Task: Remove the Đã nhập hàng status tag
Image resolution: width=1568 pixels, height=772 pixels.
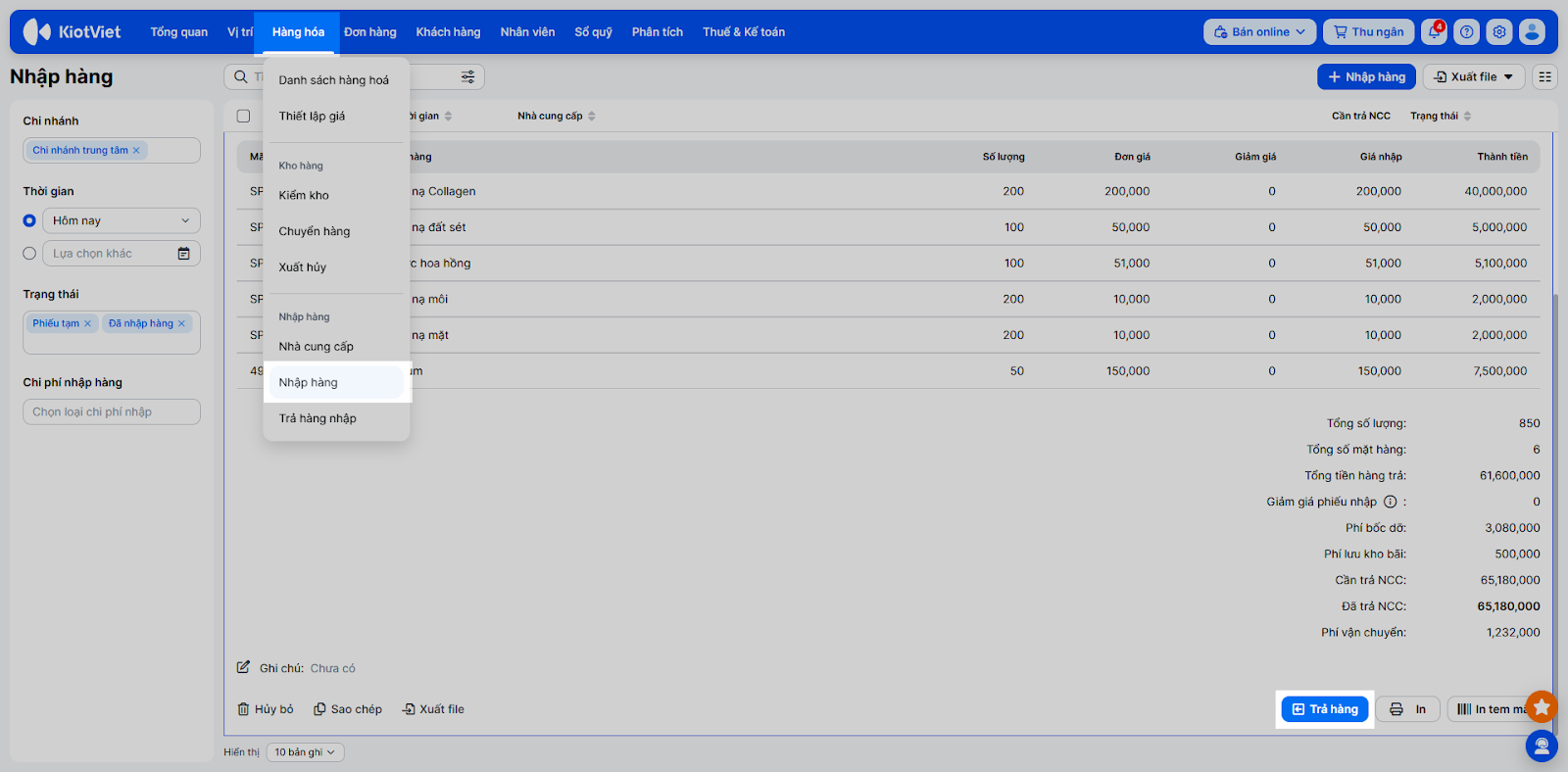Action: [181, 323]
